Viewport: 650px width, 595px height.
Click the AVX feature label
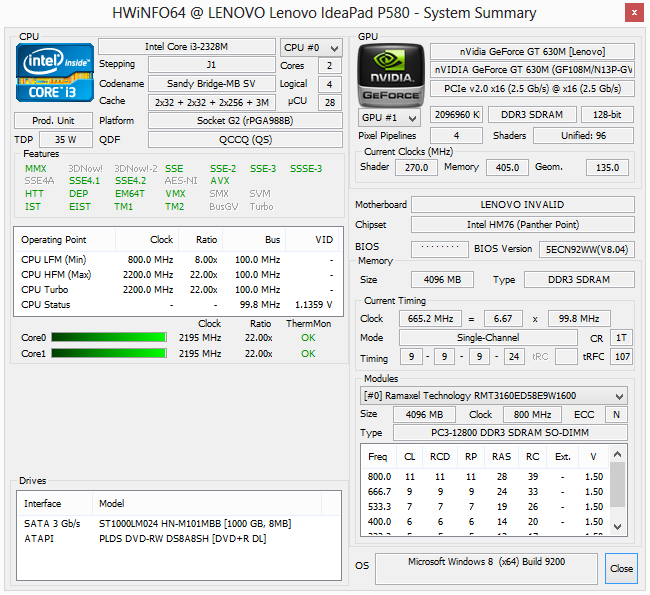click(x=220, y=181)
